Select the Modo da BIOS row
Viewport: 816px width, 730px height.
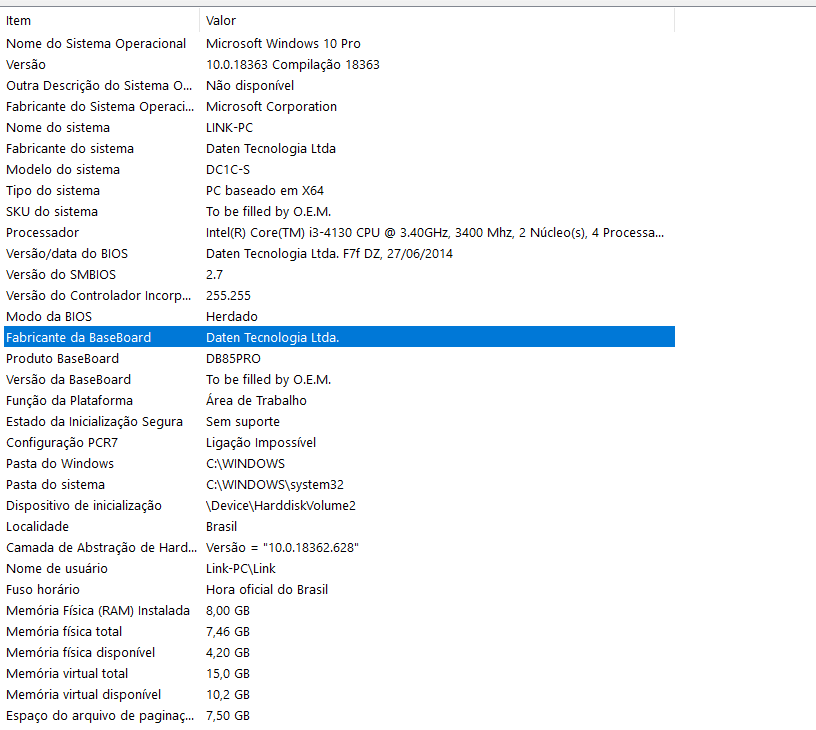tap(339, 316)
